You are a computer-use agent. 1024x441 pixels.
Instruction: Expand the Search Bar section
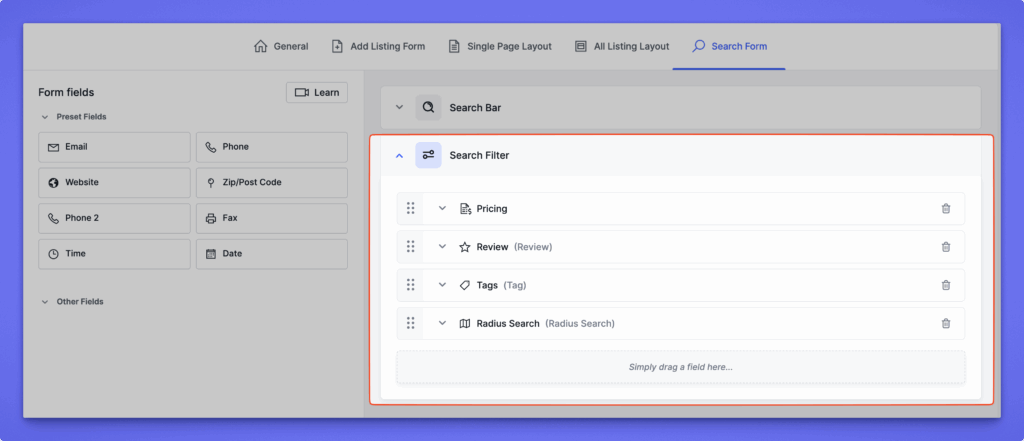pos(399,107)
